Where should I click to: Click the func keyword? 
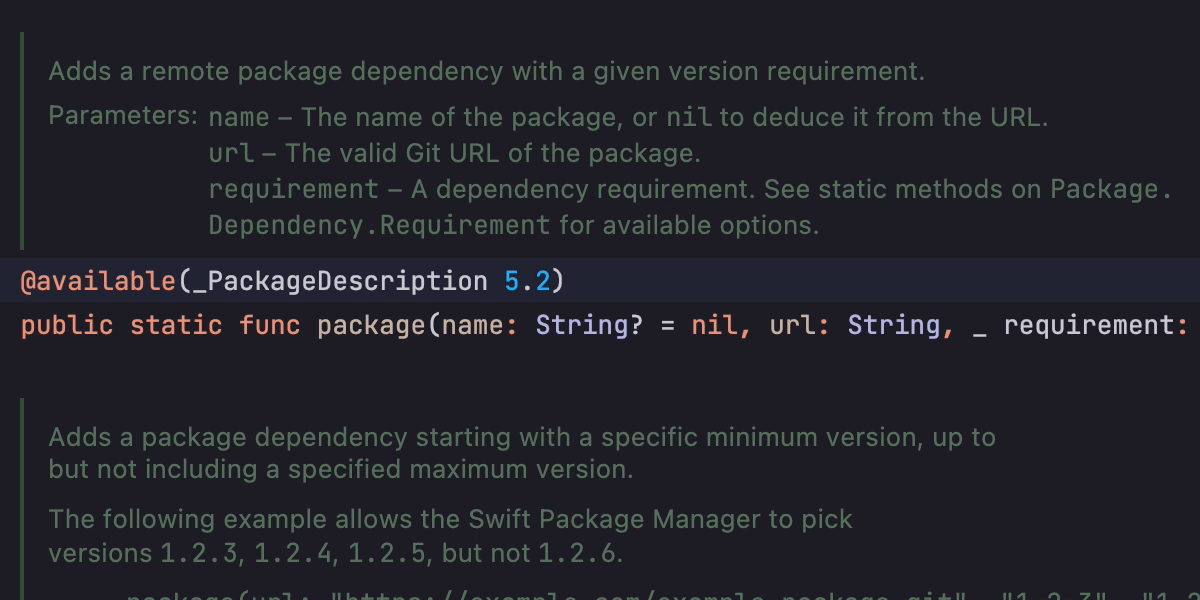[269, 326]
